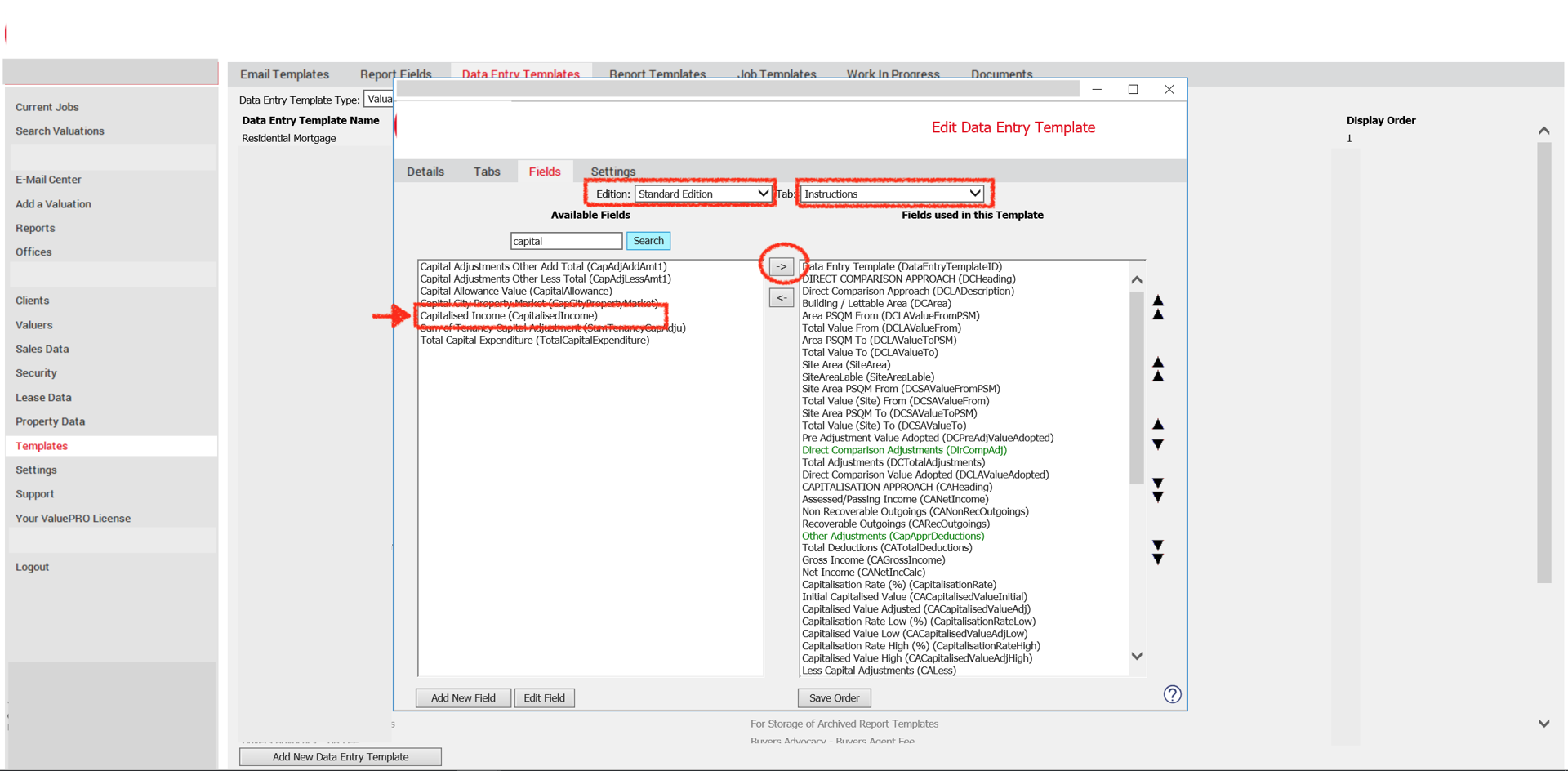Click the Add New Field button
This screenshot has width=1568, height=771.
tap(463, 698)
